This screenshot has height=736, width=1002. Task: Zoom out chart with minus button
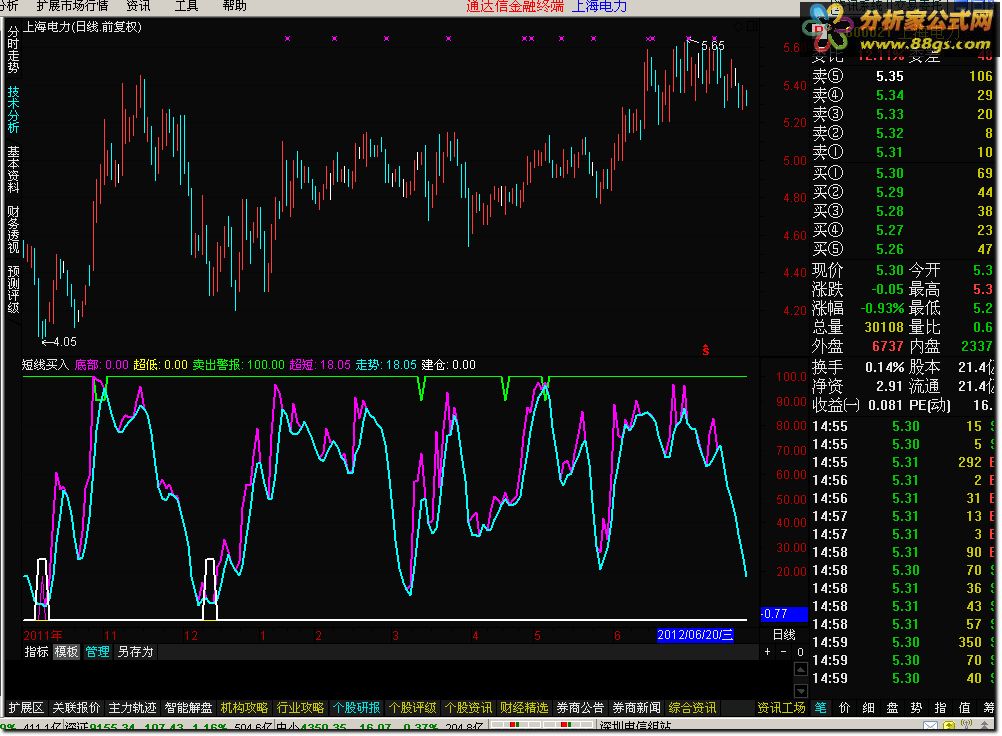tap(784, 652)
